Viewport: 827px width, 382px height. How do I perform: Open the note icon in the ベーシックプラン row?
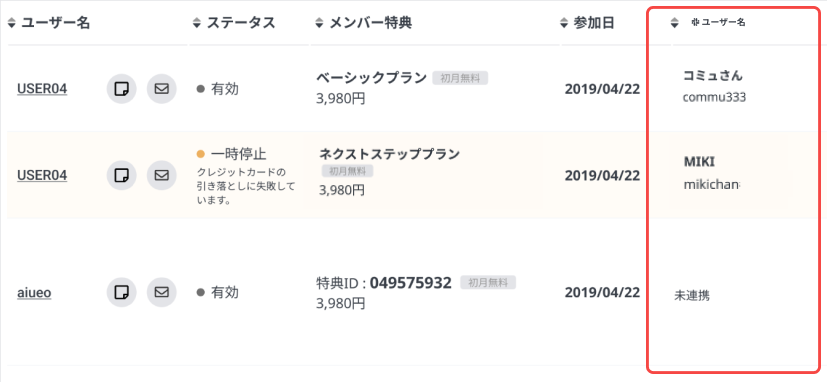121,89
